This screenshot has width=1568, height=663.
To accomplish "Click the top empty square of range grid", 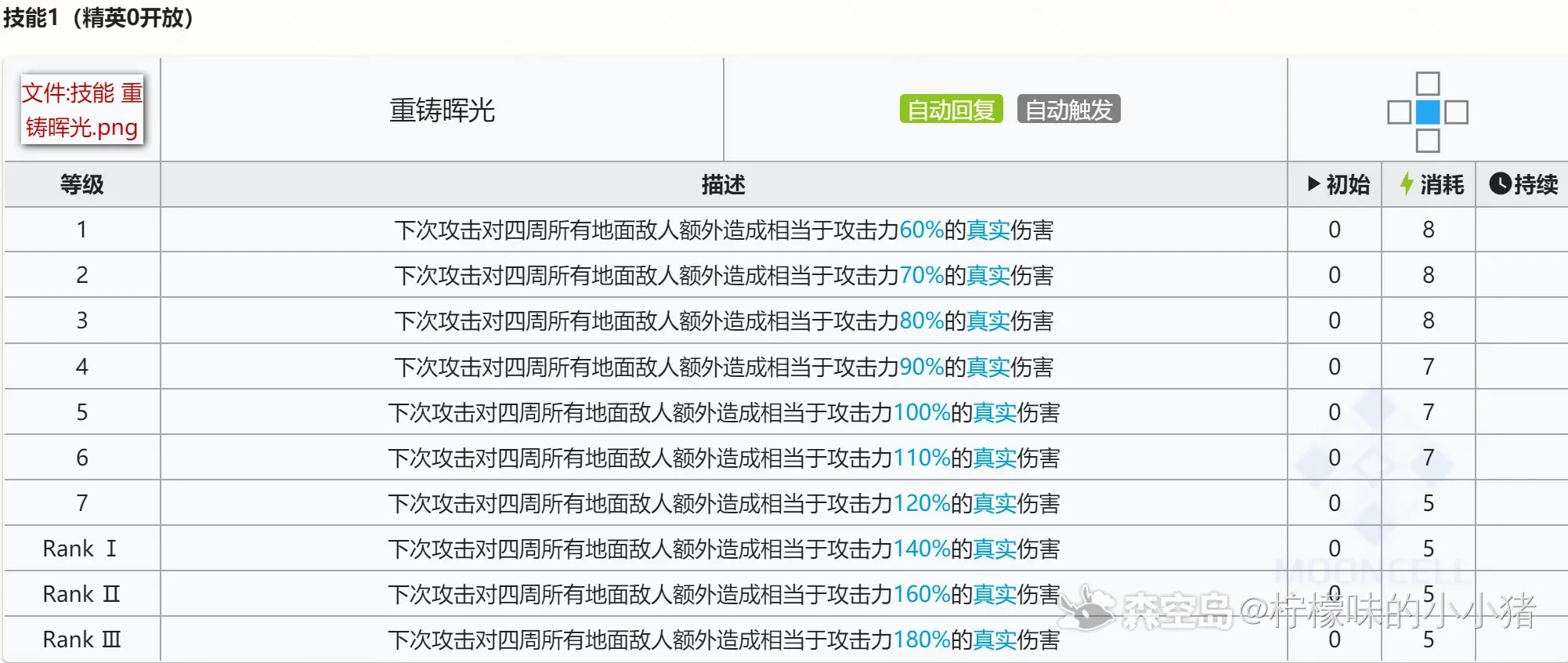I will click(x=1428, y=84).
